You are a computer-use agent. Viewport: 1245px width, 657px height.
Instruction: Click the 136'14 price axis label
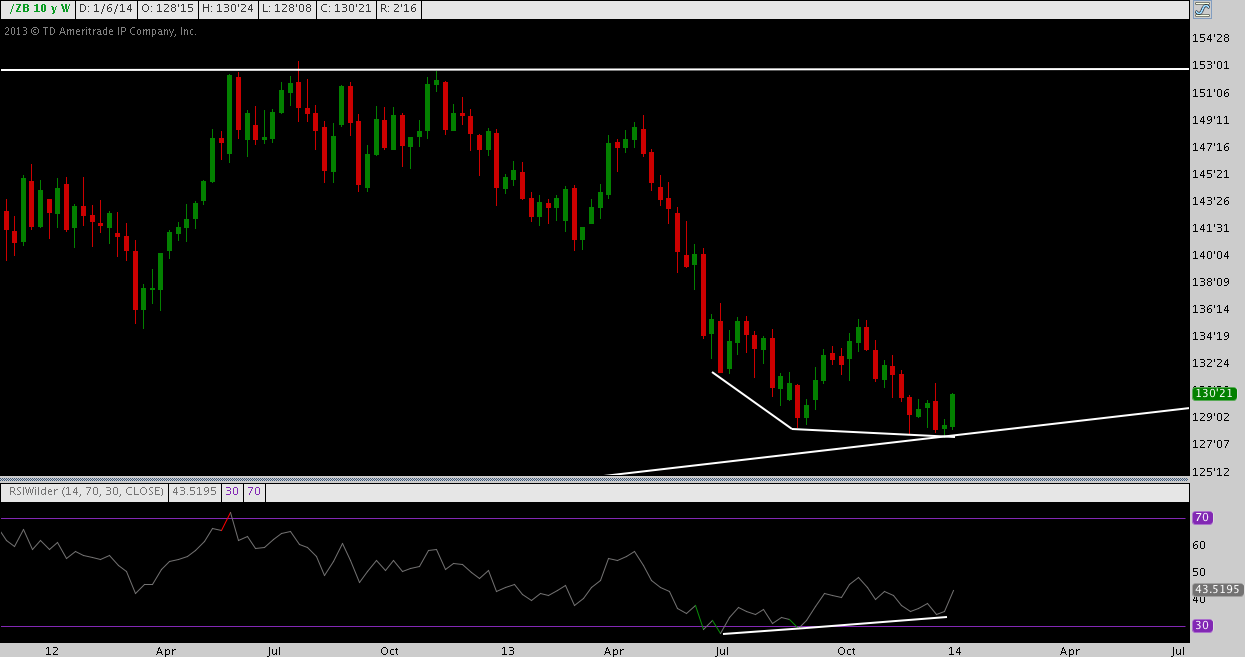click(1210, 309)
